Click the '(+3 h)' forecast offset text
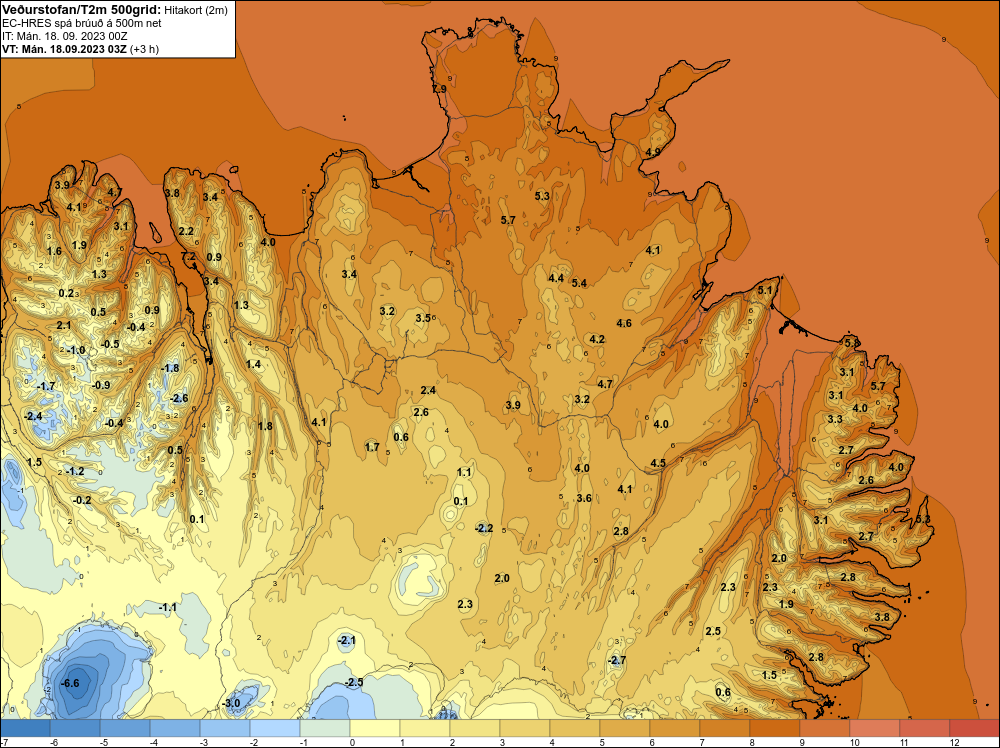The image size is (1000, 748). pos(144,49)
